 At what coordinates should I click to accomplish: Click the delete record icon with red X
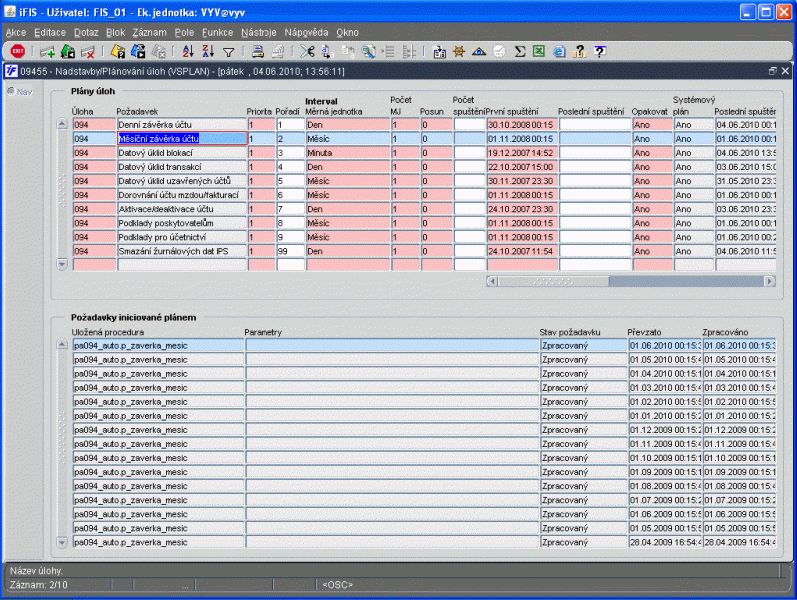coord(88,51)
